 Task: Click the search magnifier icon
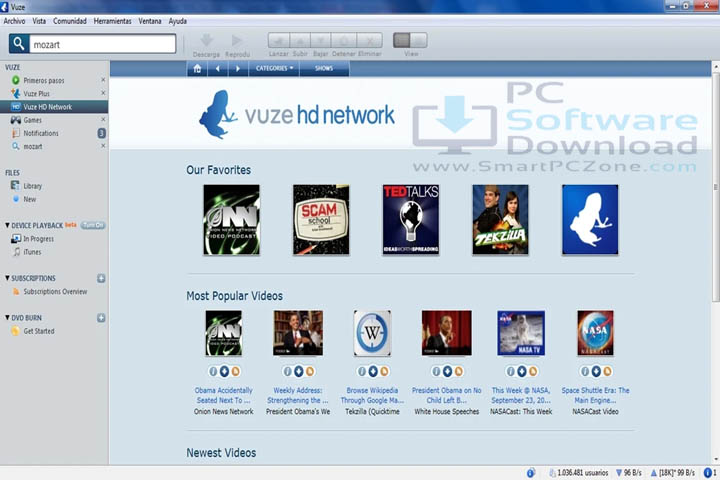point(19,44)
